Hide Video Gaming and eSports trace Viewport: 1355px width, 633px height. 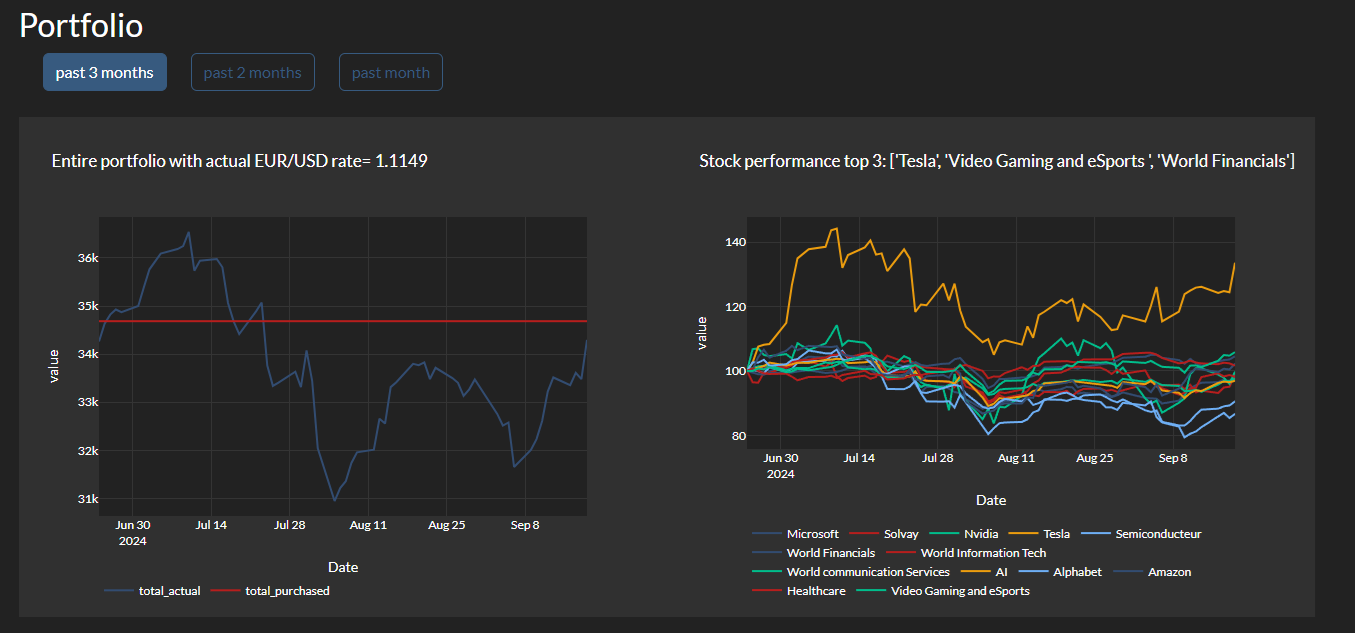coord(959,591)
